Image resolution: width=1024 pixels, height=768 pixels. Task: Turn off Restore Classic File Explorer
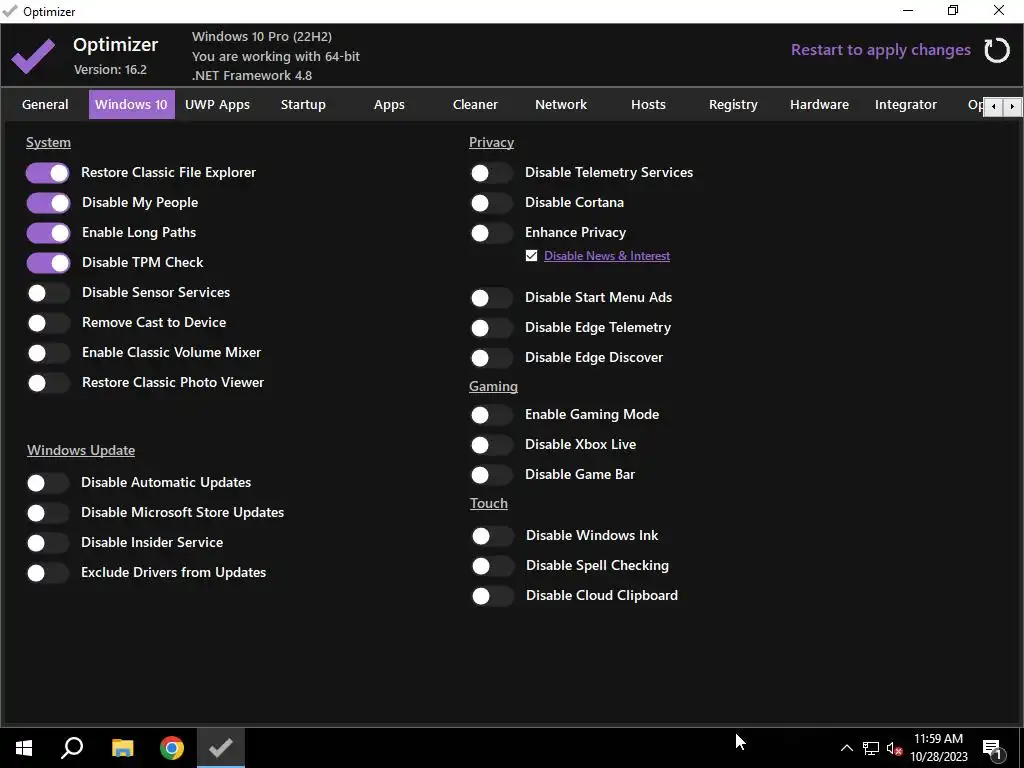[x=48, y=173]
